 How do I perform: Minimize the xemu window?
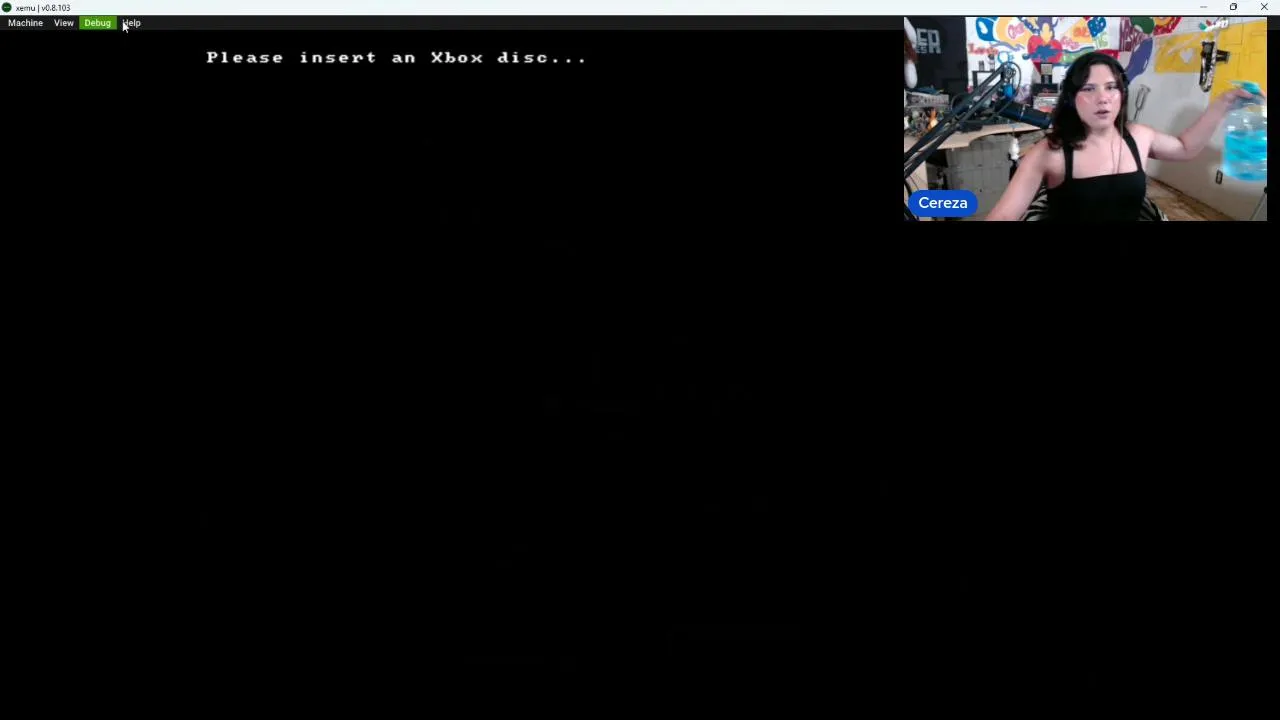tap(1203, 7)
